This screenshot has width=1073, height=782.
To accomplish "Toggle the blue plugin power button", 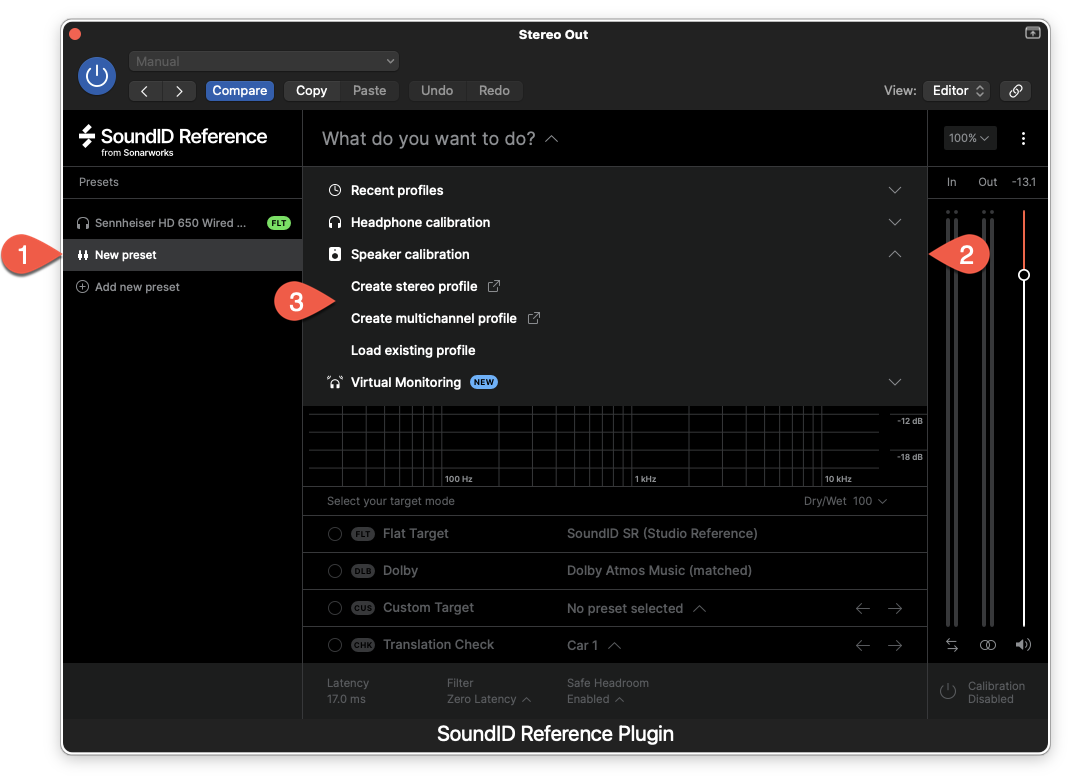I will point(97,75).
